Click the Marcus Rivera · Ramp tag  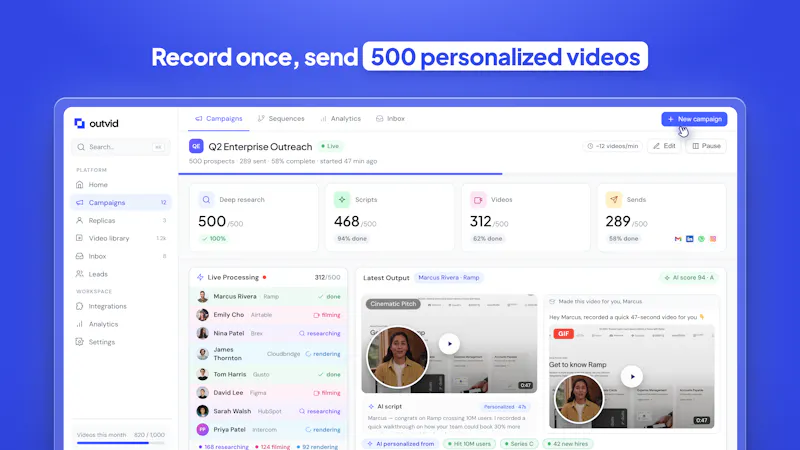[x=449, y=278]
